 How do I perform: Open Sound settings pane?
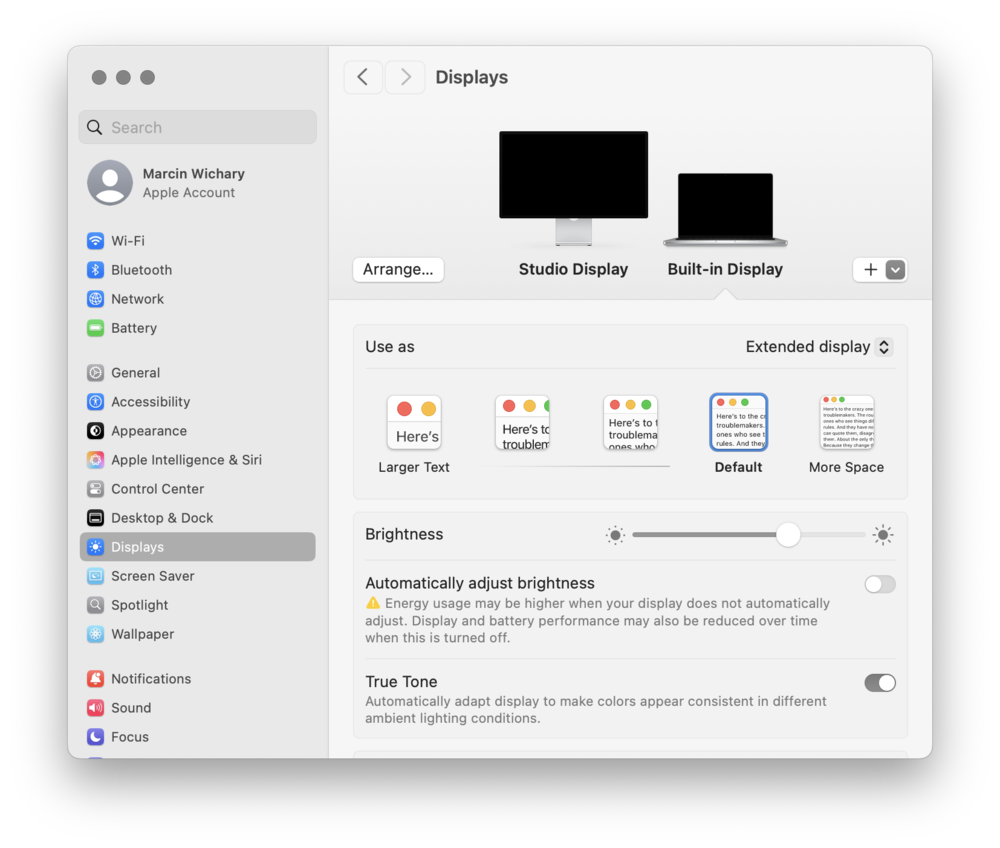(x=198, y=708)
